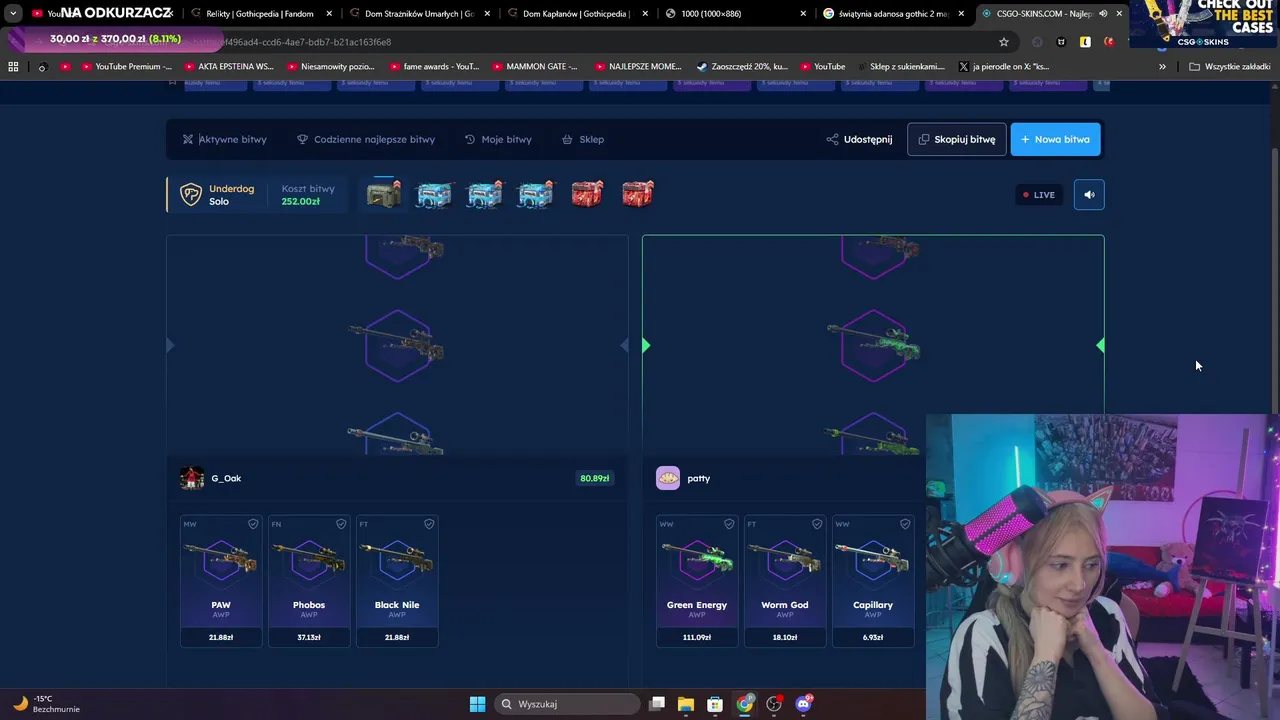Open browser tab search dropdown arrow
This screenshot has width=1280, height=720.
tap(13, 14)
